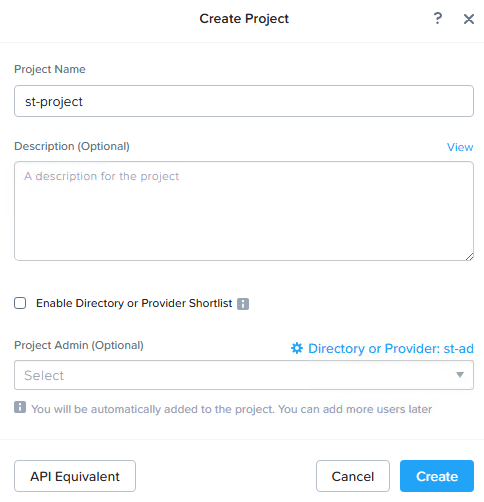This screenshot has width=484, height=502.
Task: Click the Description (Optional) label
Action: point(72,146)
